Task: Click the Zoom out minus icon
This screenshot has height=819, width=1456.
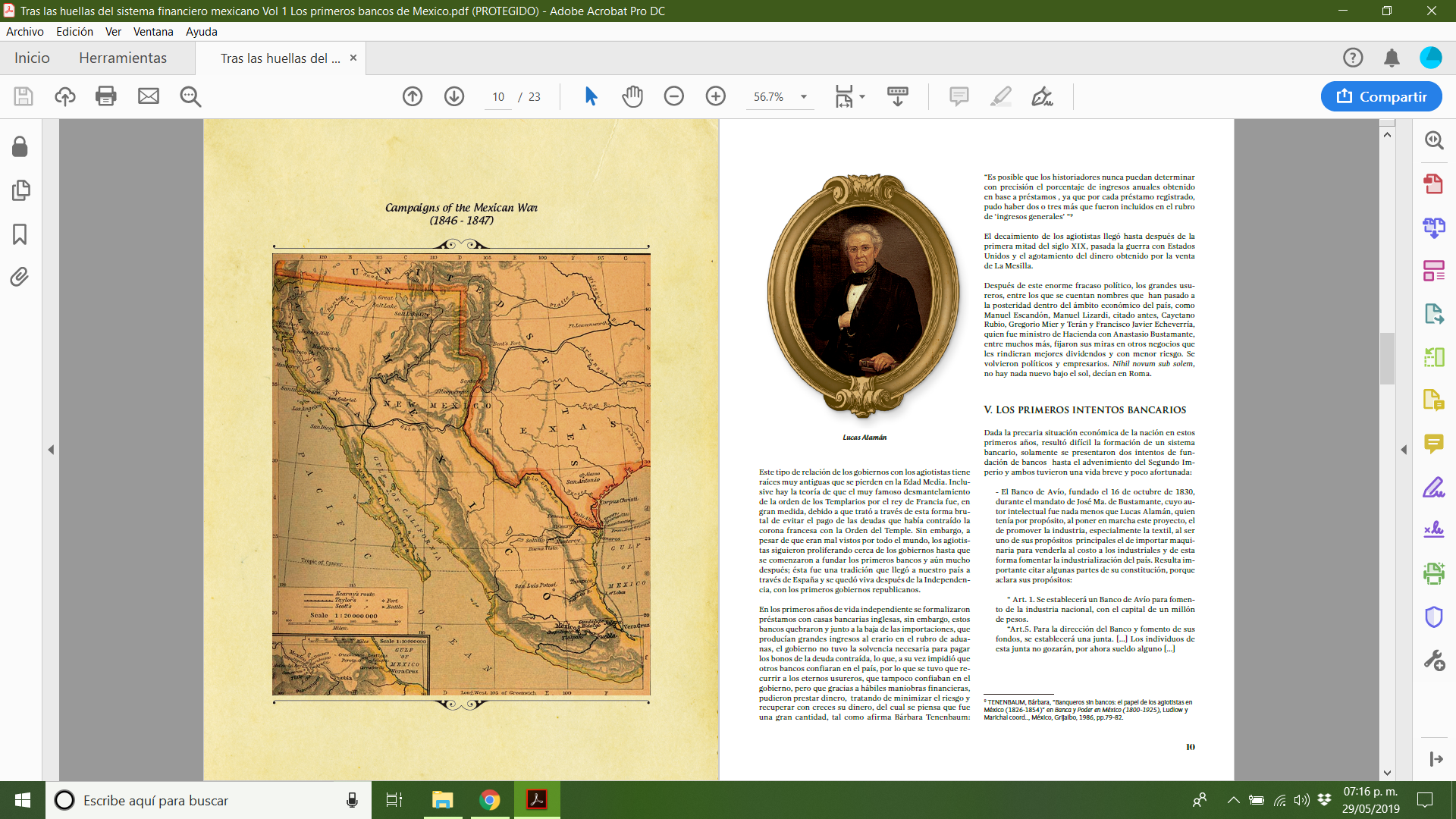Action: click(673, 96)
